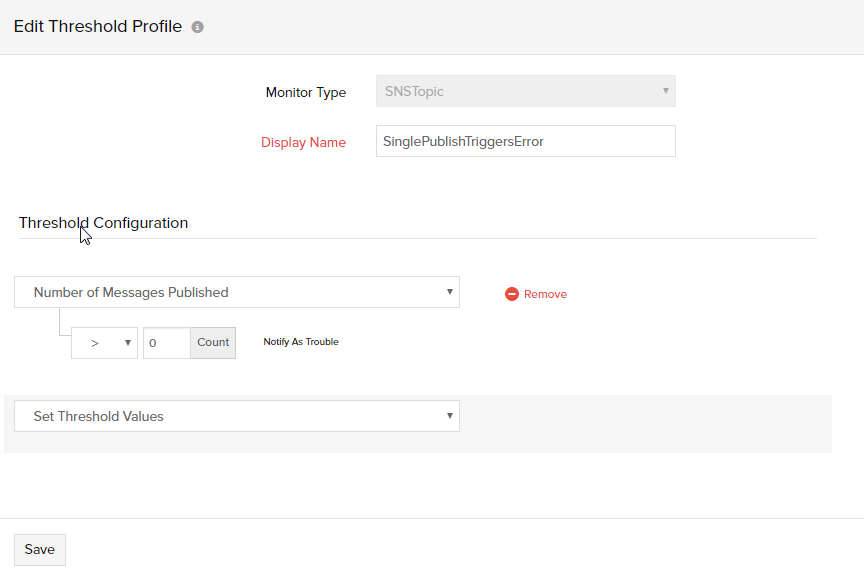Image resolution: width=864 pixels, height=575 pixels.
Task: Click the arrow on Number of Messages Published
Action: point(450,292)
